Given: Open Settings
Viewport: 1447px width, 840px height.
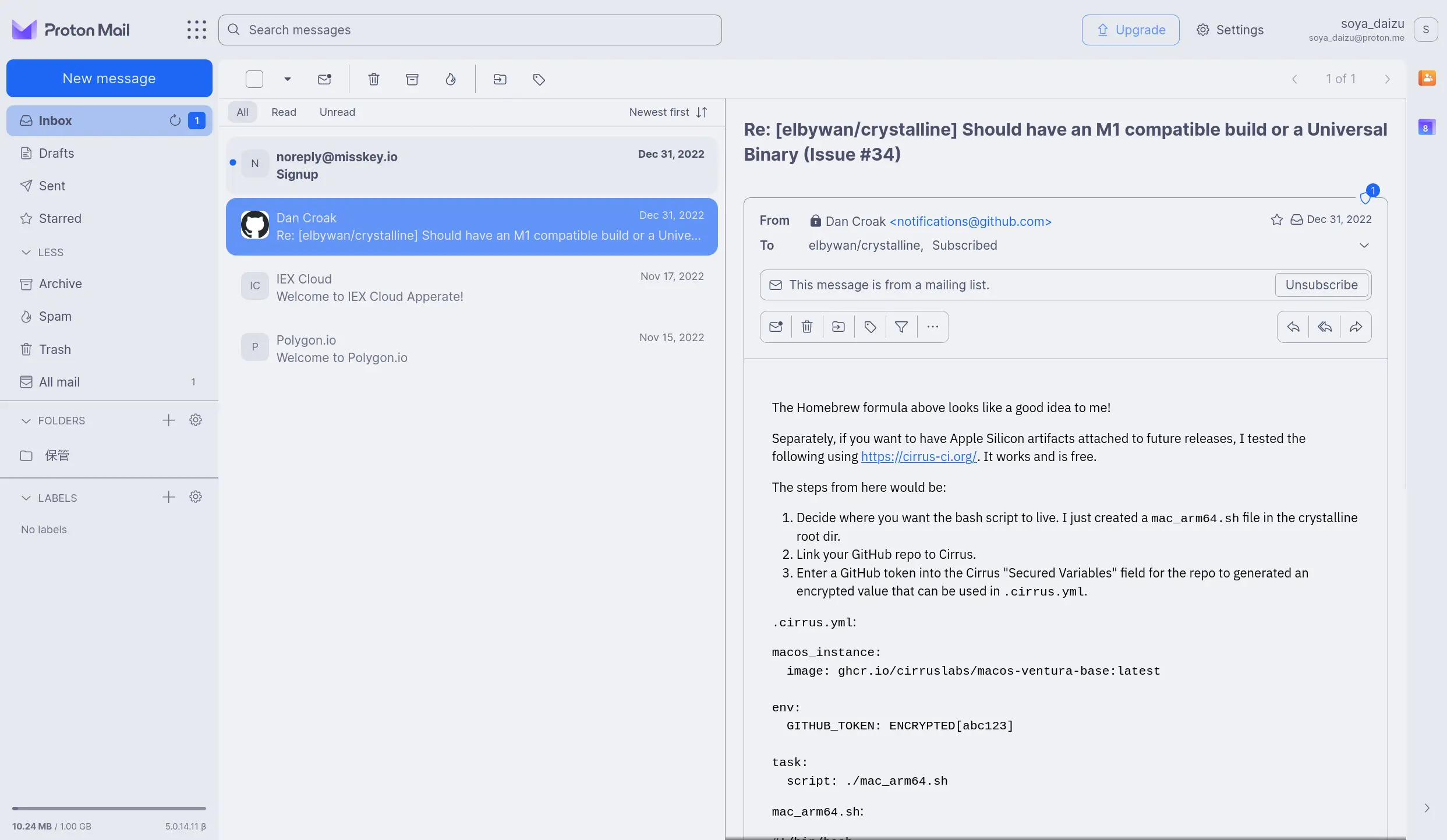Looking at the screenshot, I should coord(1230,30).
